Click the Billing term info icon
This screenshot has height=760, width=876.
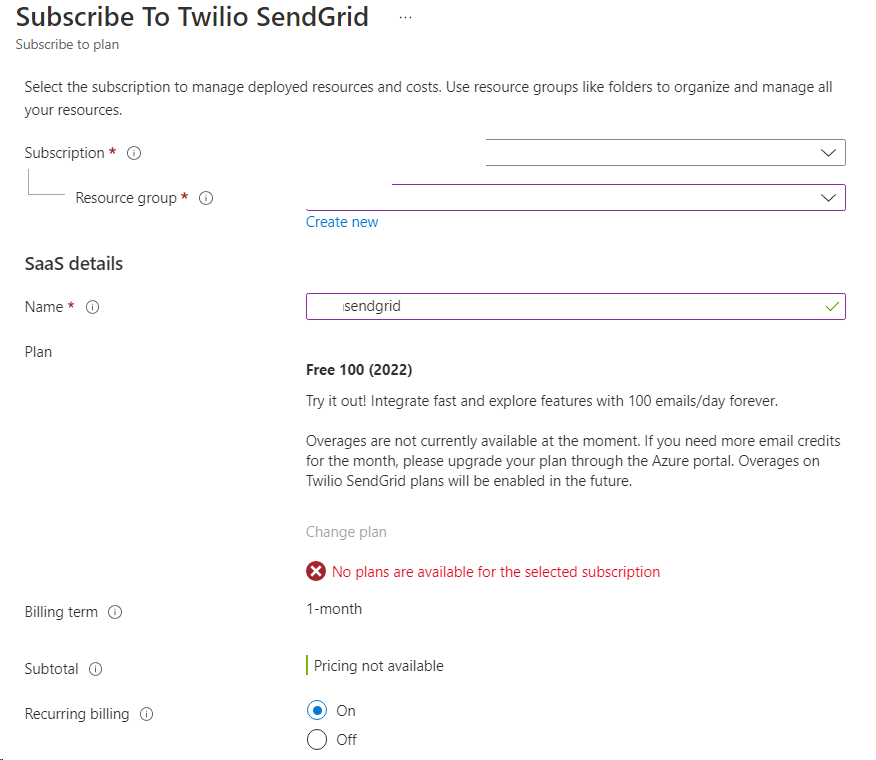pos(115,612)
